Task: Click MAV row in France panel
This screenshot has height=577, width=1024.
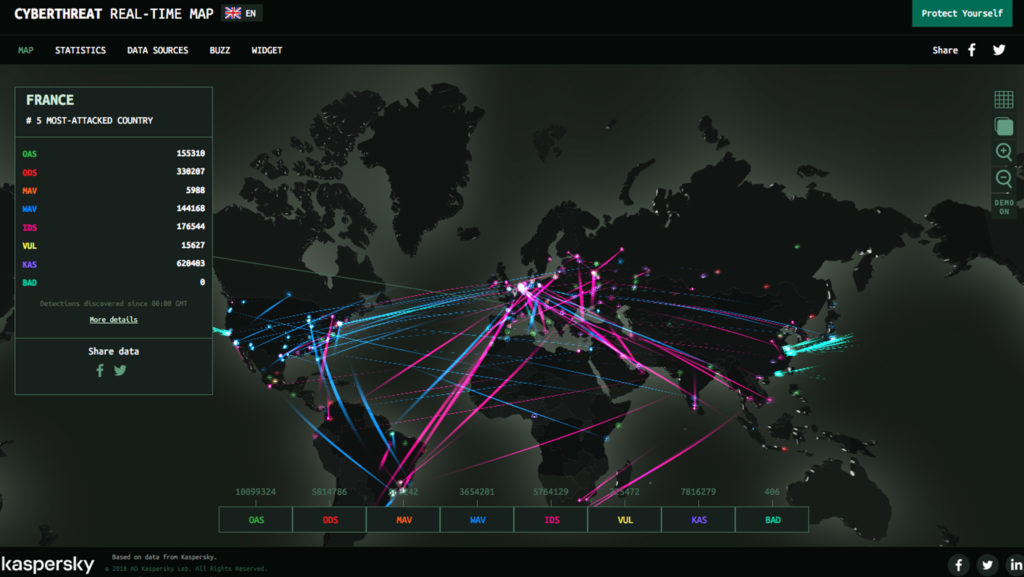Action: coord(114,191)
